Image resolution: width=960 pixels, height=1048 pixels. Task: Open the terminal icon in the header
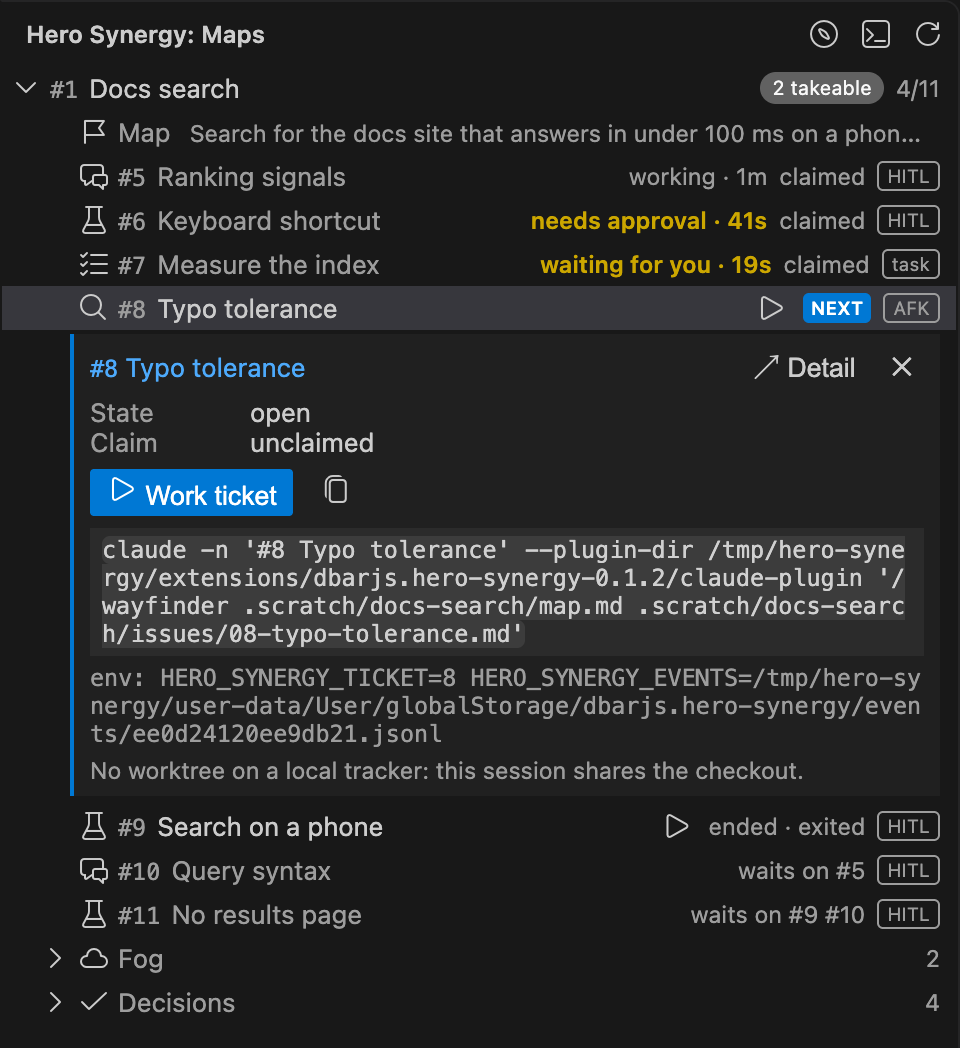(x=876, y=35)
